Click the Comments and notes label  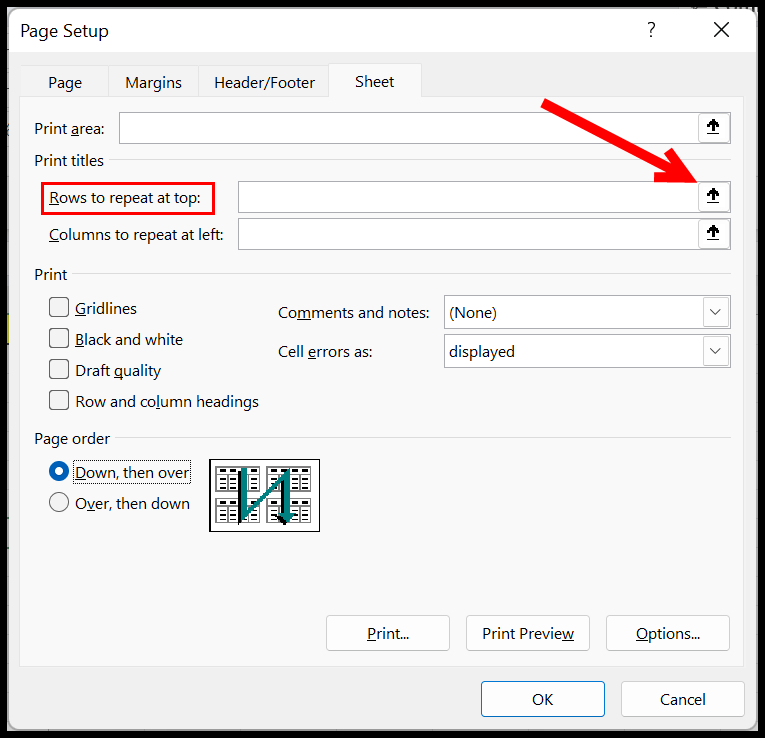tap(354, 312)
